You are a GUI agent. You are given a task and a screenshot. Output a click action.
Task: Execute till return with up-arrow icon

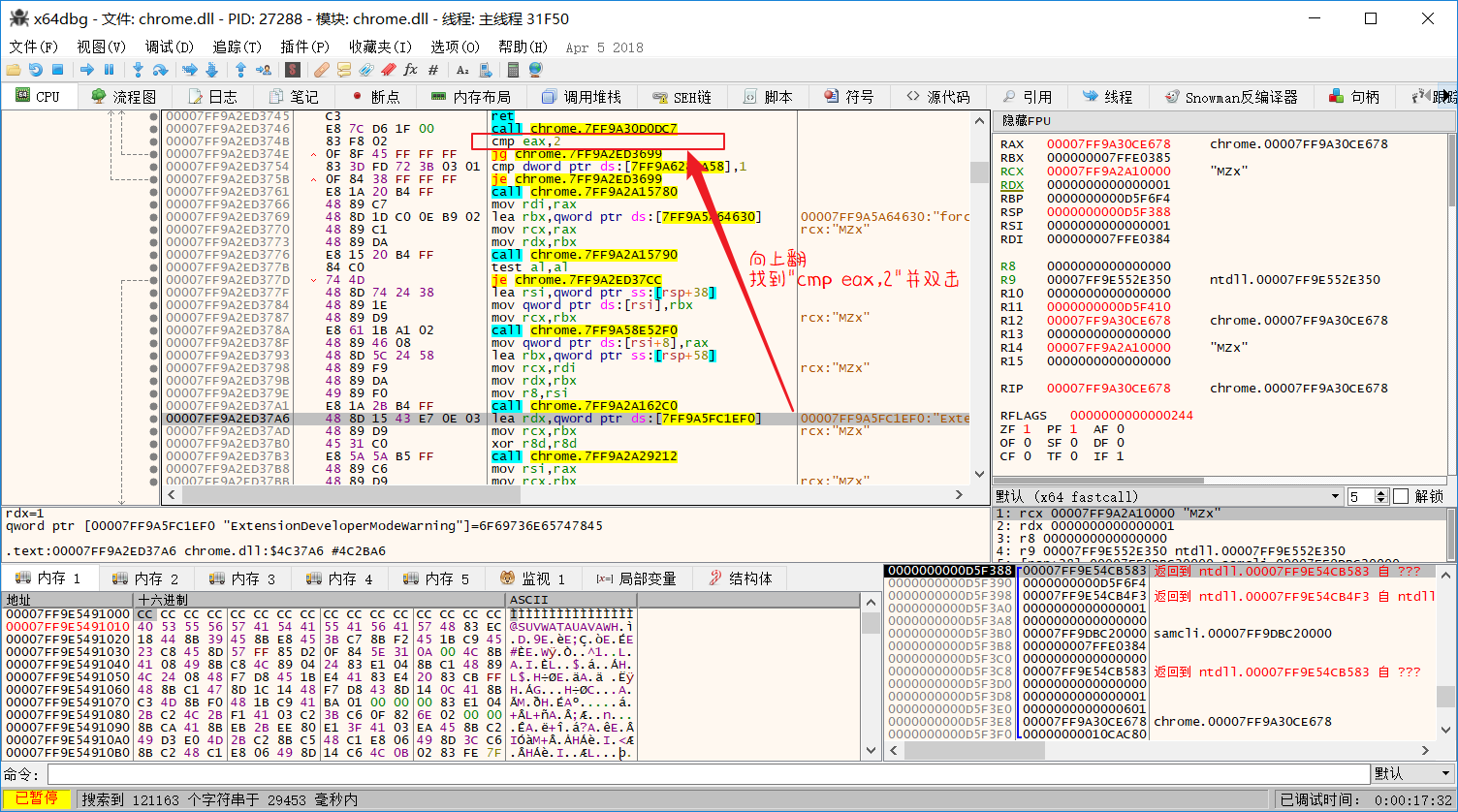[240, 70]
